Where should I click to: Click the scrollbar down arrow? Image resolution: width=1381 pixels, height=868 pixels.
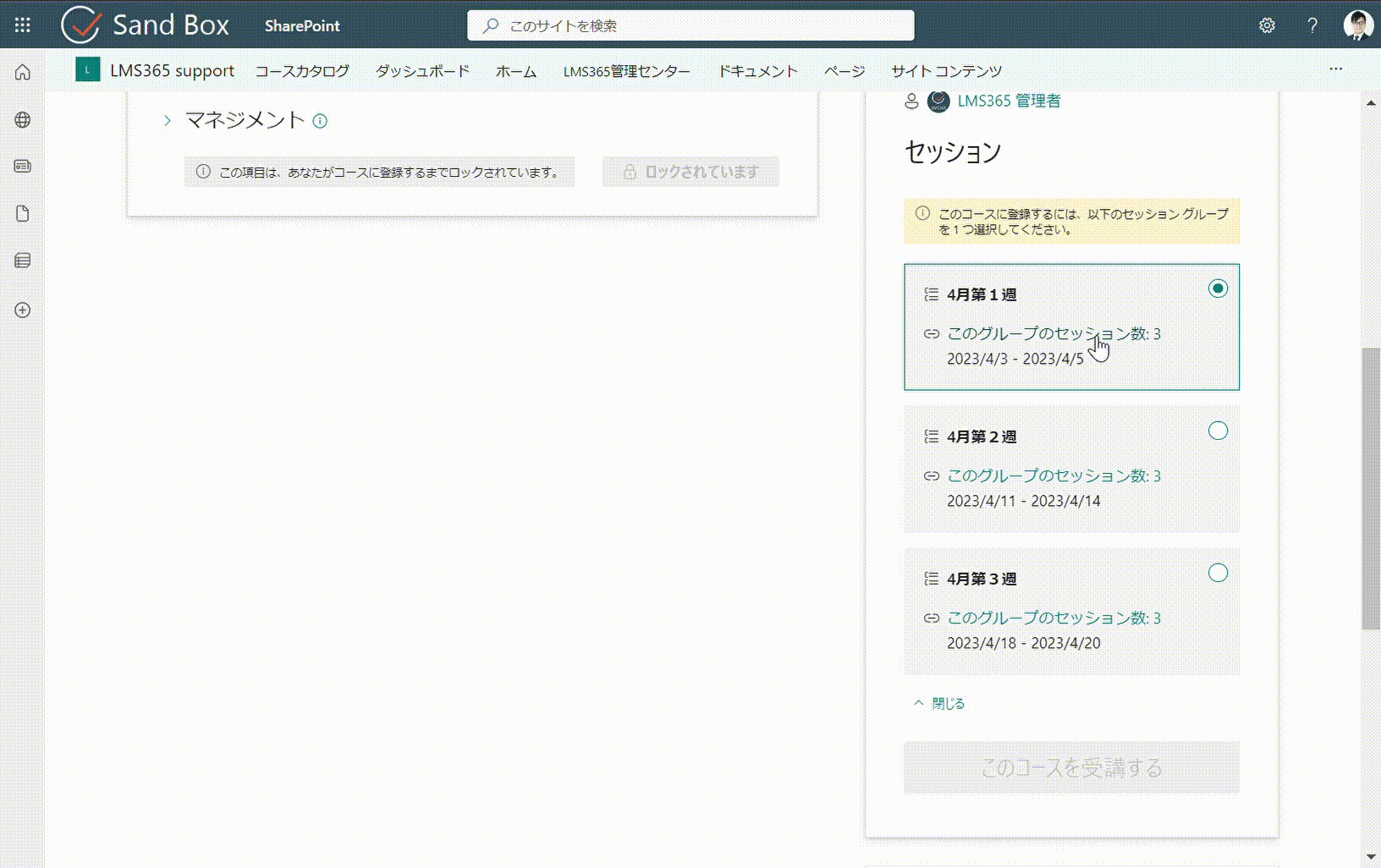click(1371, 858)
